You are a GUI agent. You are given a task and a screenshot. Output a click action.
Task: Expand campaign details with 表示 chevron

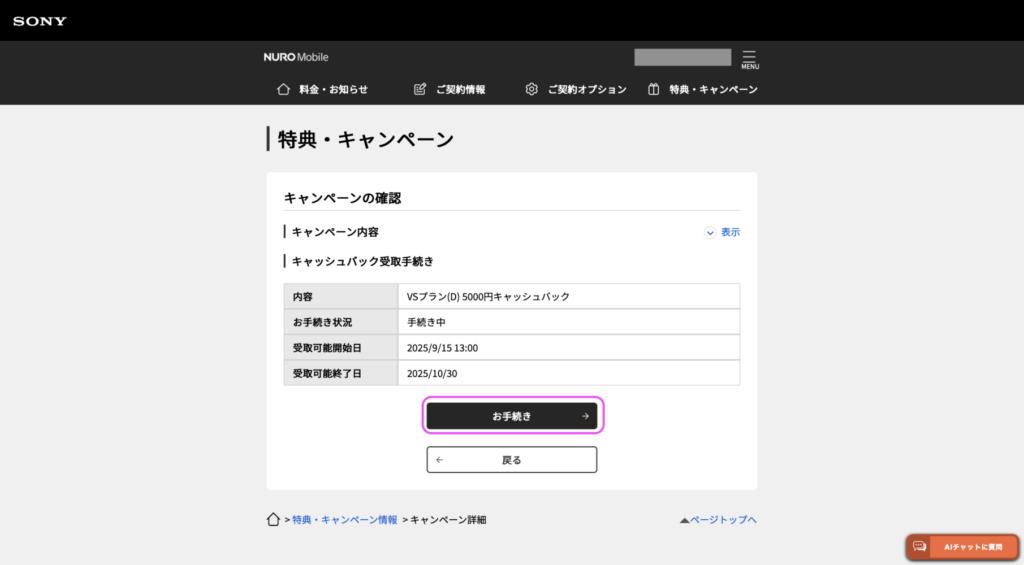click(711, 232)
